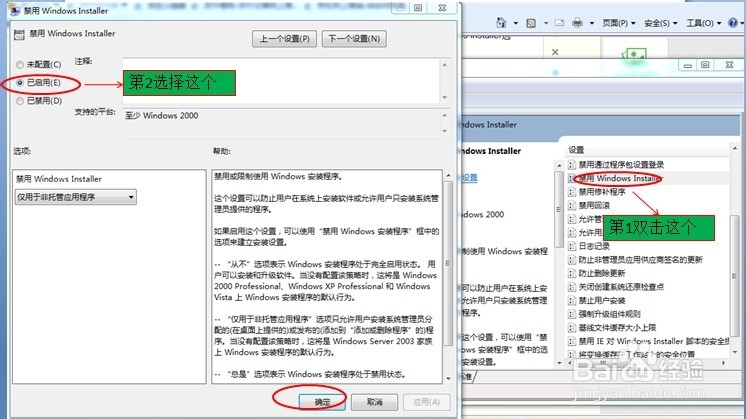746x419 pixels.
Task: Expand the Home button dropdown arrow
Action: (515, 23)
